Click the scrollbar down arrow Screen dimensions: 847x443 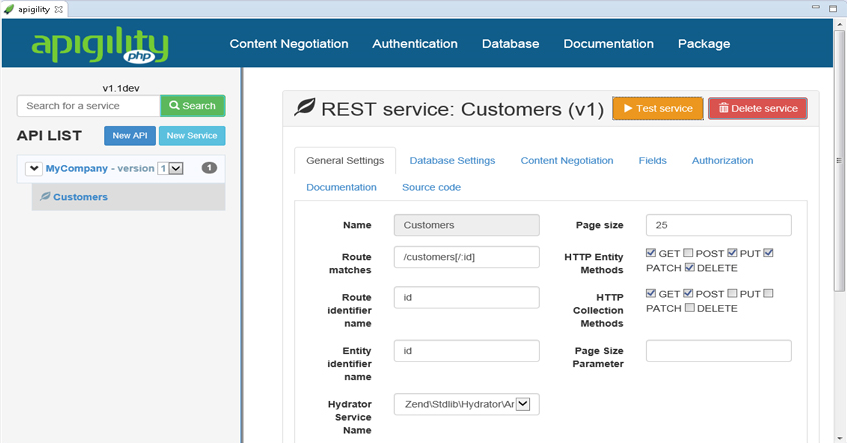(839, 438)
